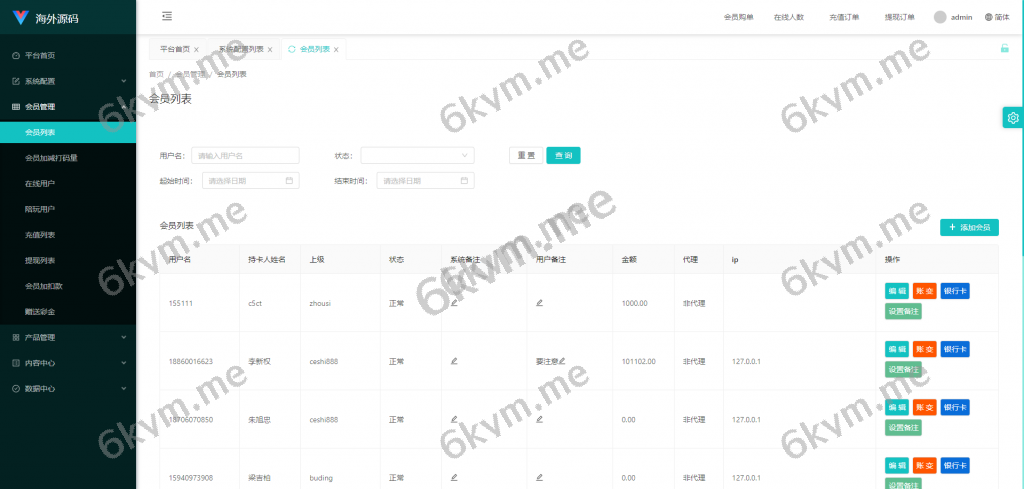Viewport: 1024px width, 489px height.
Task: Open the 状态 dropdown
Action: click(x=417, y=155)
